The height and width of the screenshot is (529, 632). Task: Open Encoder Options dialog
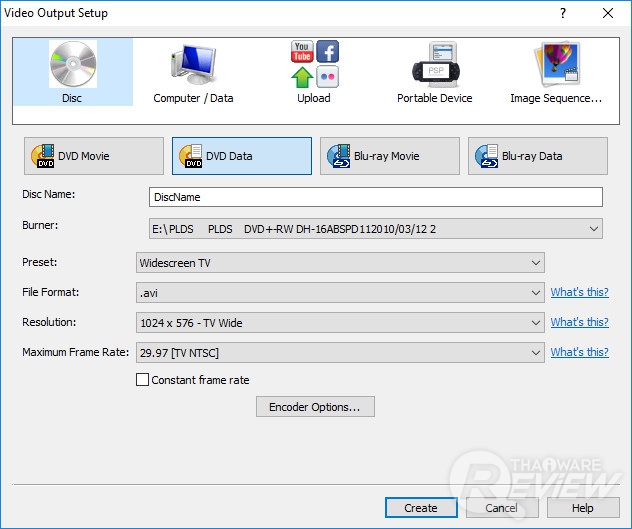pyautogui.click(x=315, y=407)
